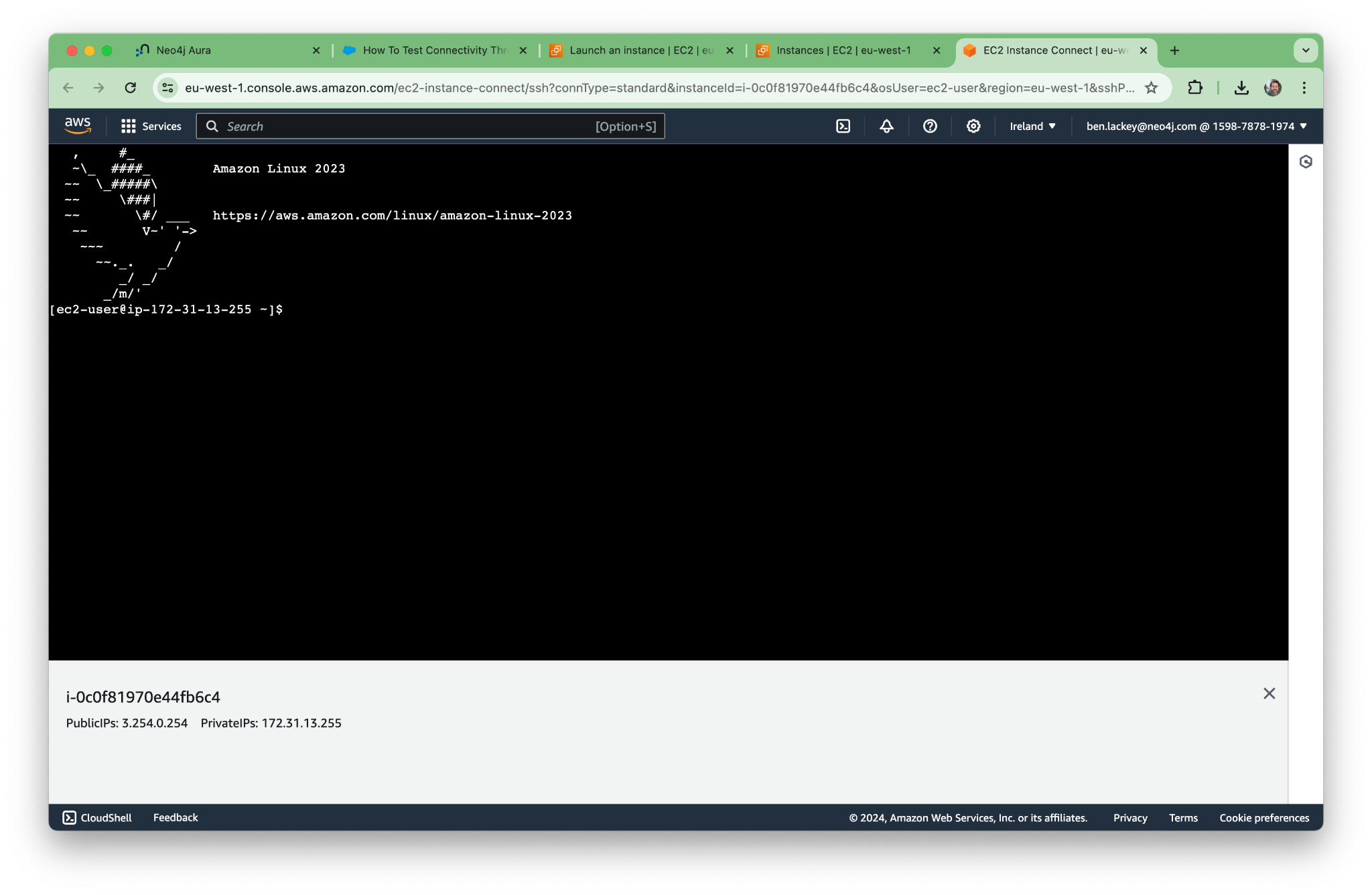Viewport: 1372px width, 895px height.
Task: Click the PublicIPs 3.254.0.254 text
Action: coord(127,723)
